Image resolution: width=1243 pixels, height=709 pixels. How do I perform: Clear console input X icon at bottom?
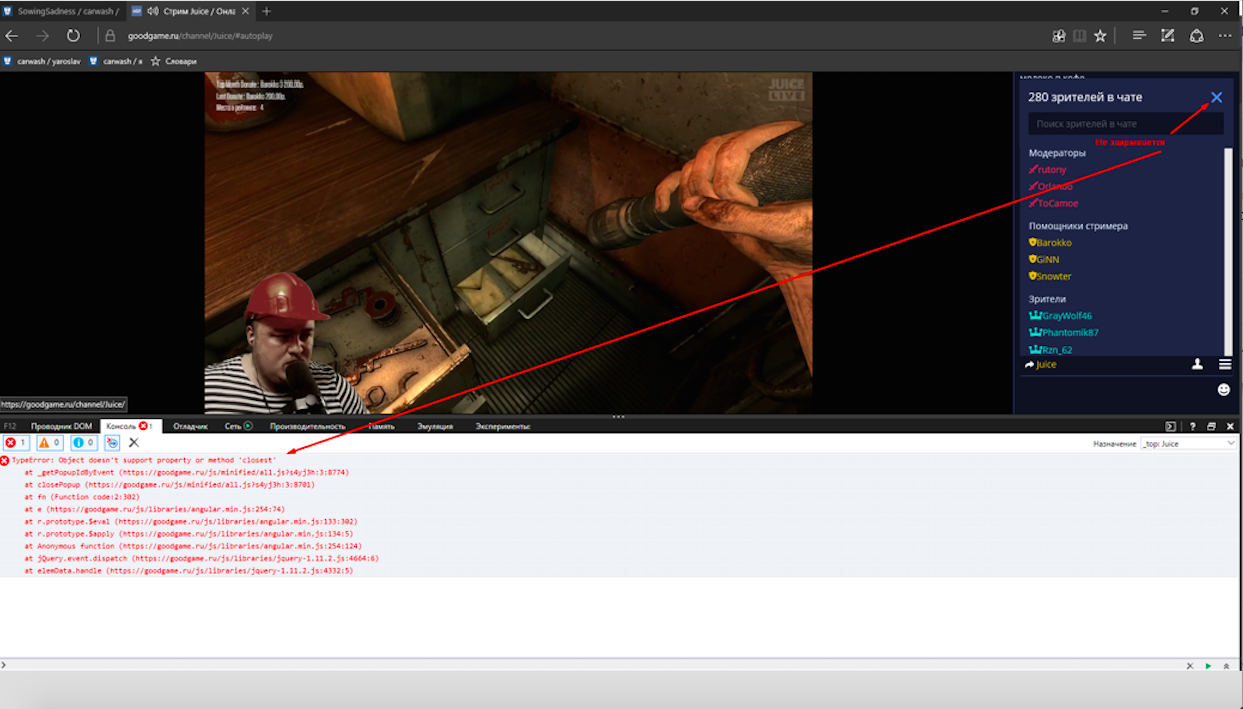1189,666
